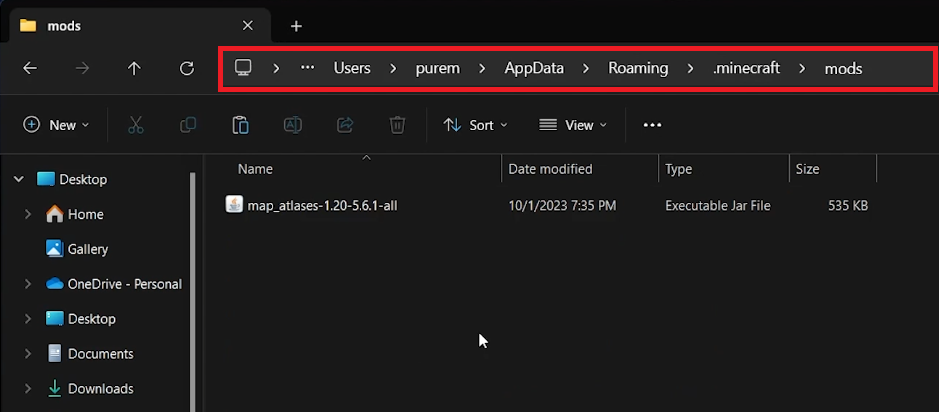
Task: Expand the OneDrive - Personal tree node
Action: (28, 284)
